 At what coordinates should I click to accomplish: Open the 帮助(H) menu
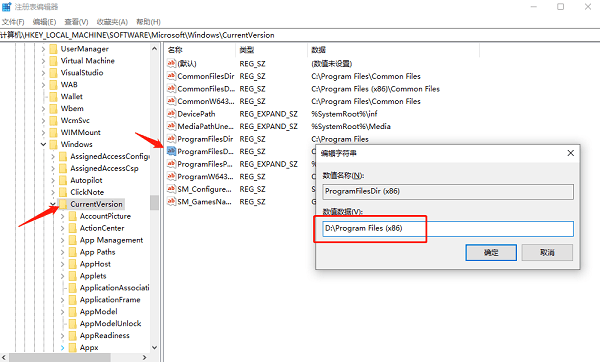point(148,22)
